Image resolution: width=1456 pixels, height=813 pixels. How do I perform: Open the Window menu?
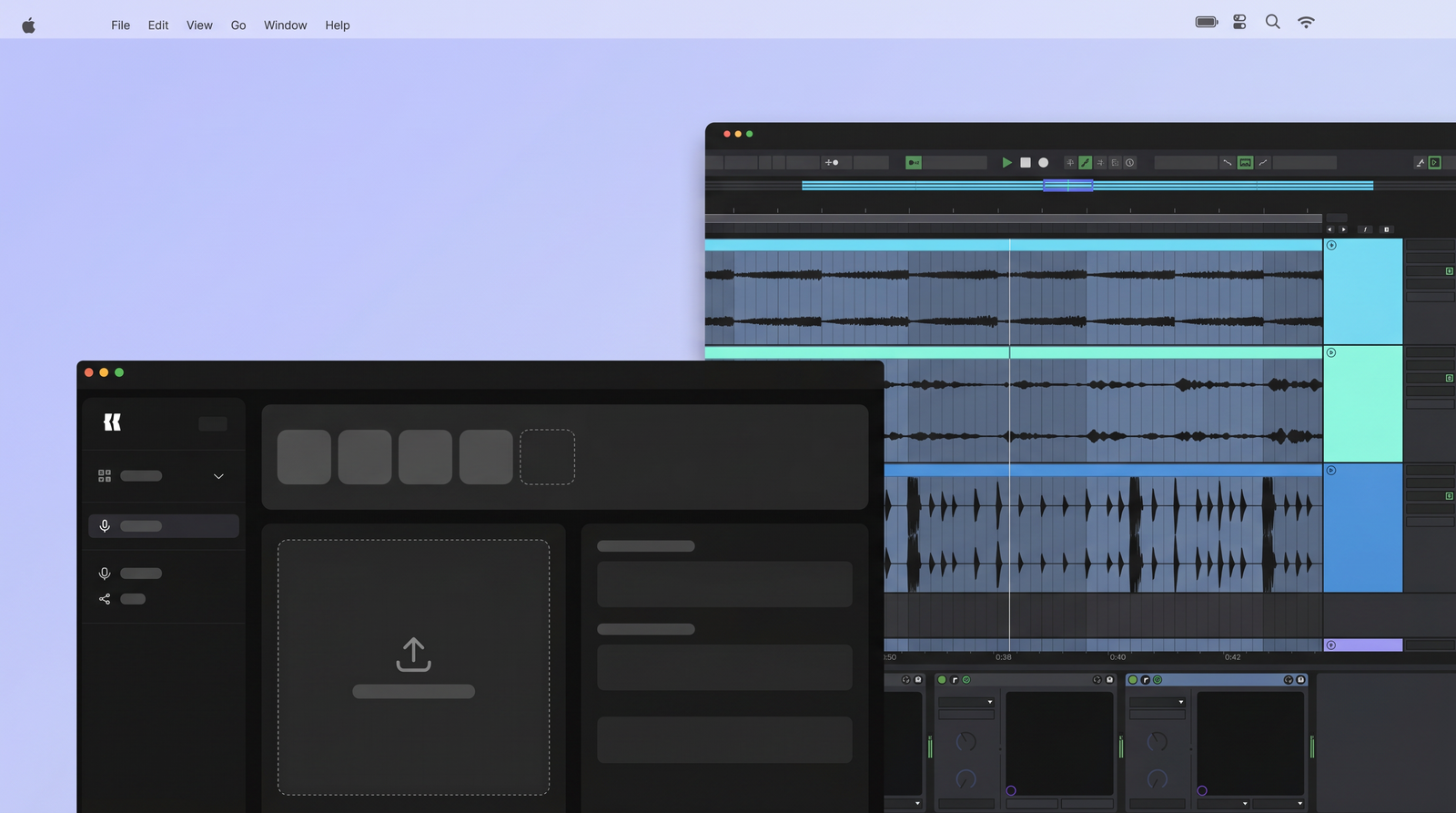tap(285, 25)
